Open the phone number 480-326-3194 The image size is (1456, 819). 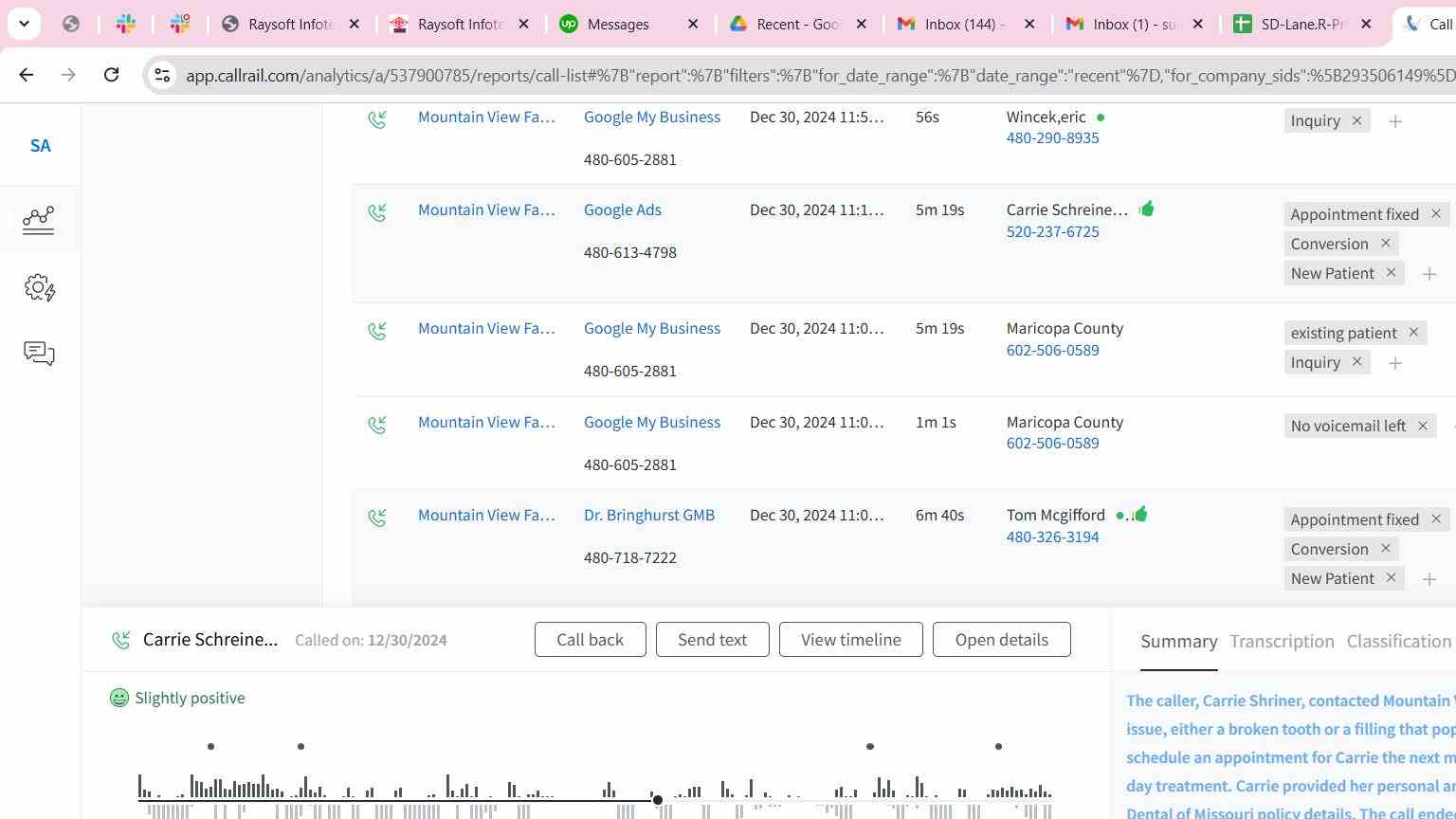(x=1052, y=537)
